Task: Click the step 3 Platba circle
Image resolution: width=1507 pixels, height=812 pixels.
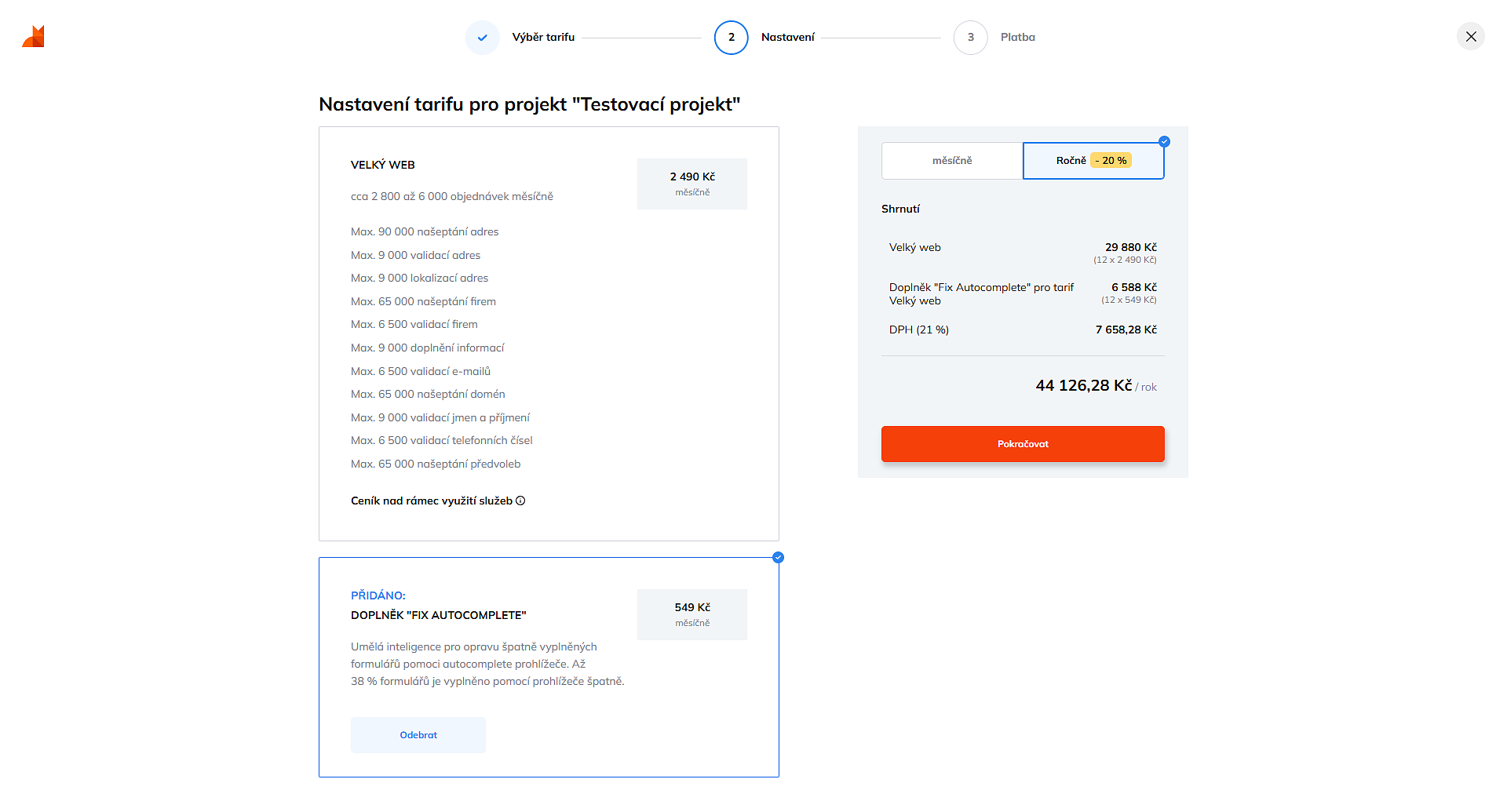Action: coord(970,37)
